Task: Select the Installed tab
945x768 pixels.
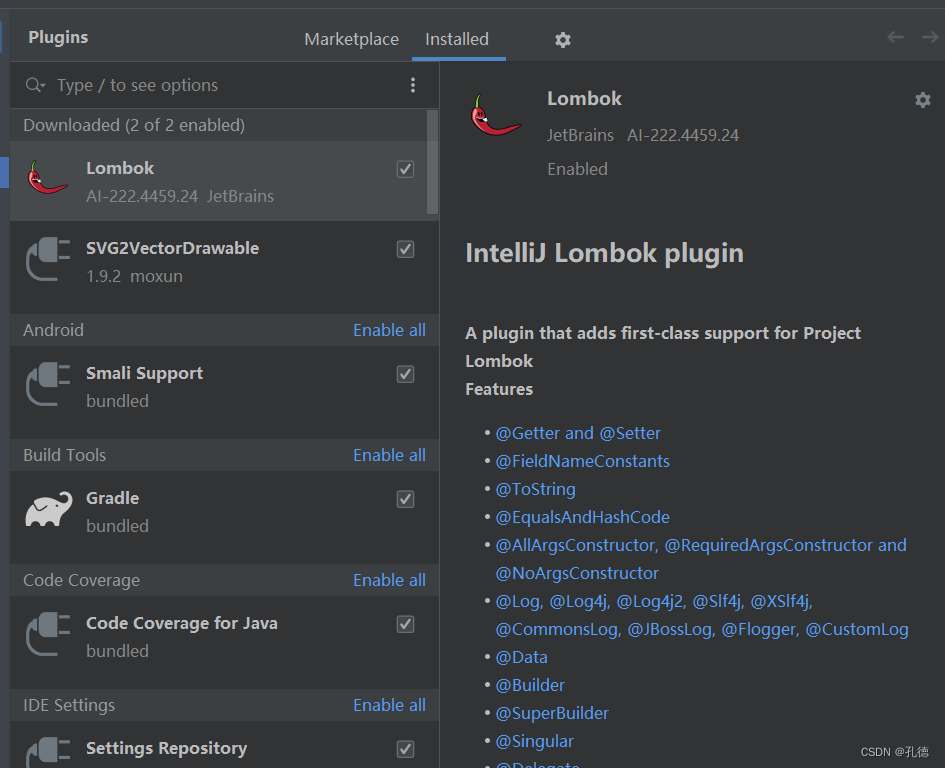Action: click(x=457, y=39)
